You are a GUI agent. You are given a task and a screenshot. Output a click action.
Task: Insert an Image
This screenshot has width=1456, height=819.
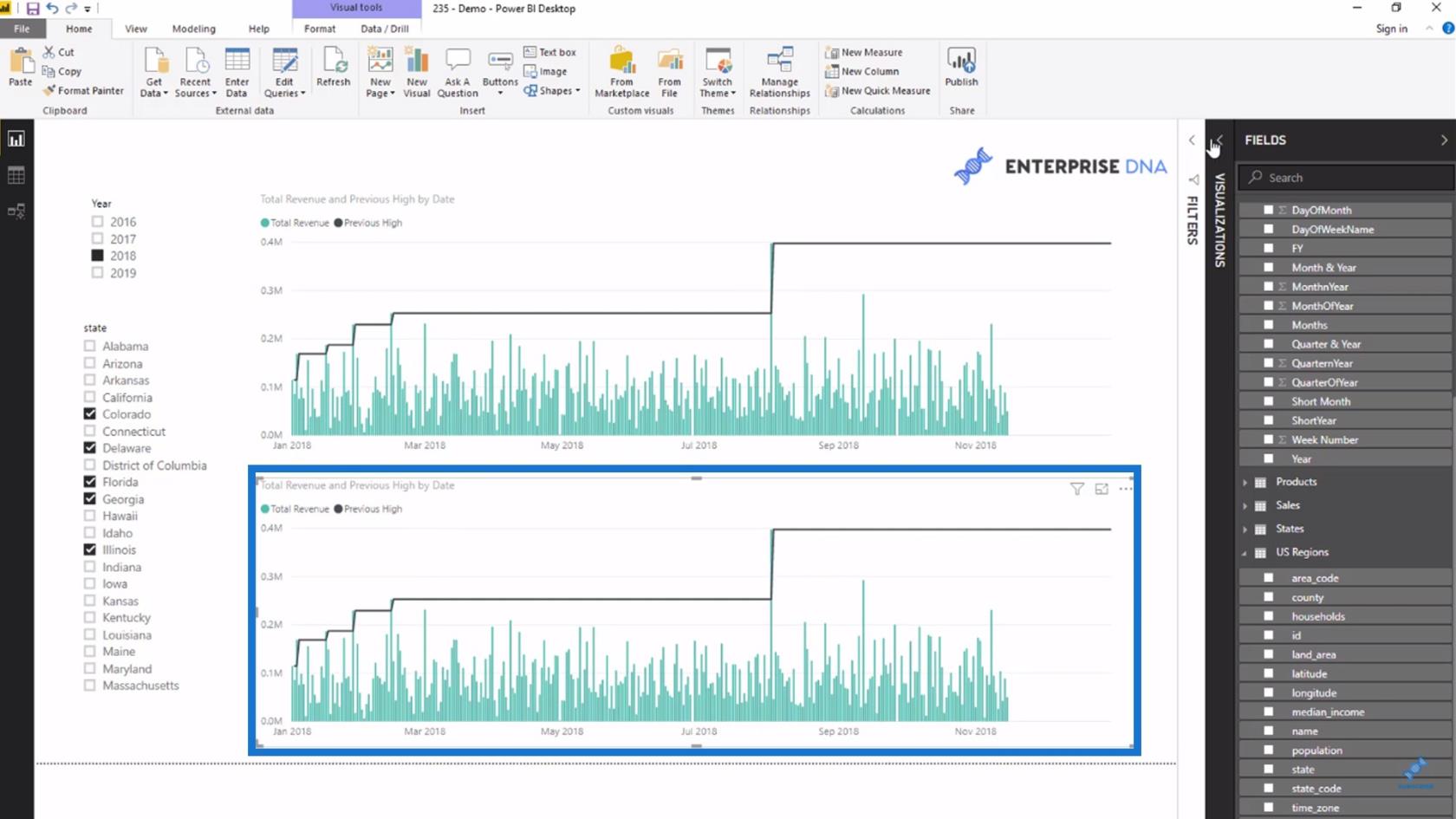click(x=545, y=71)
